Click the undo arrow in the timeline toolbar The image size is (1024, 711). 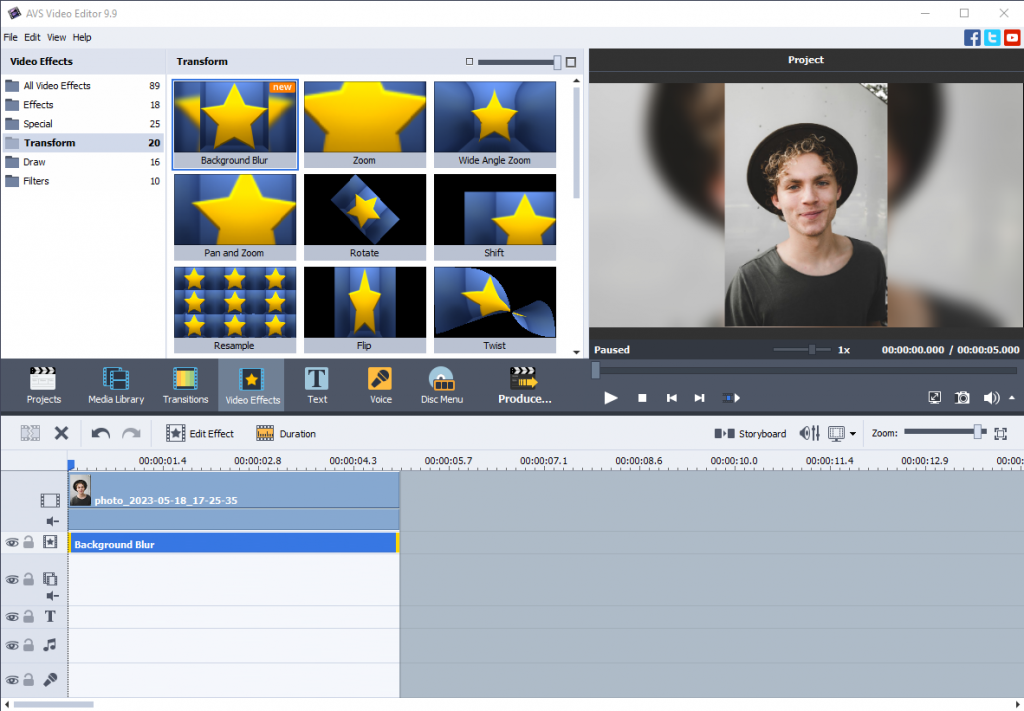click(100, 433)
